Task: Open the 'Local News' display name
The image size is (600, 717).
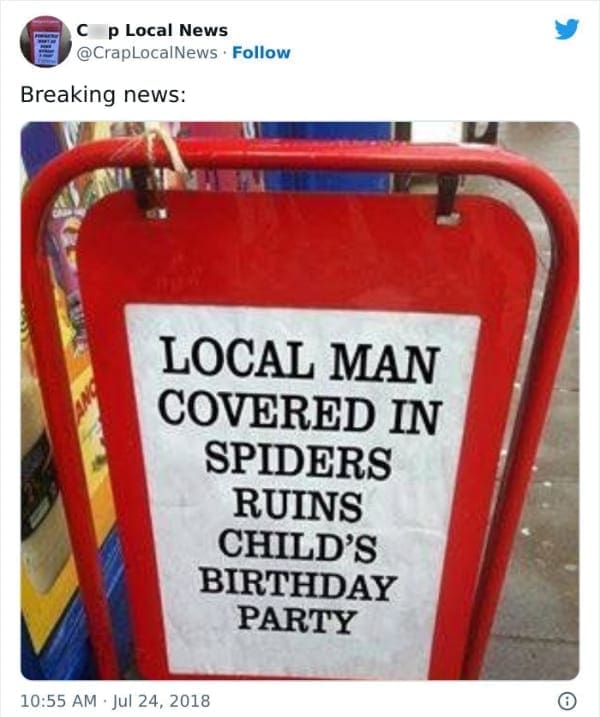Action: [x=152, y=30]
